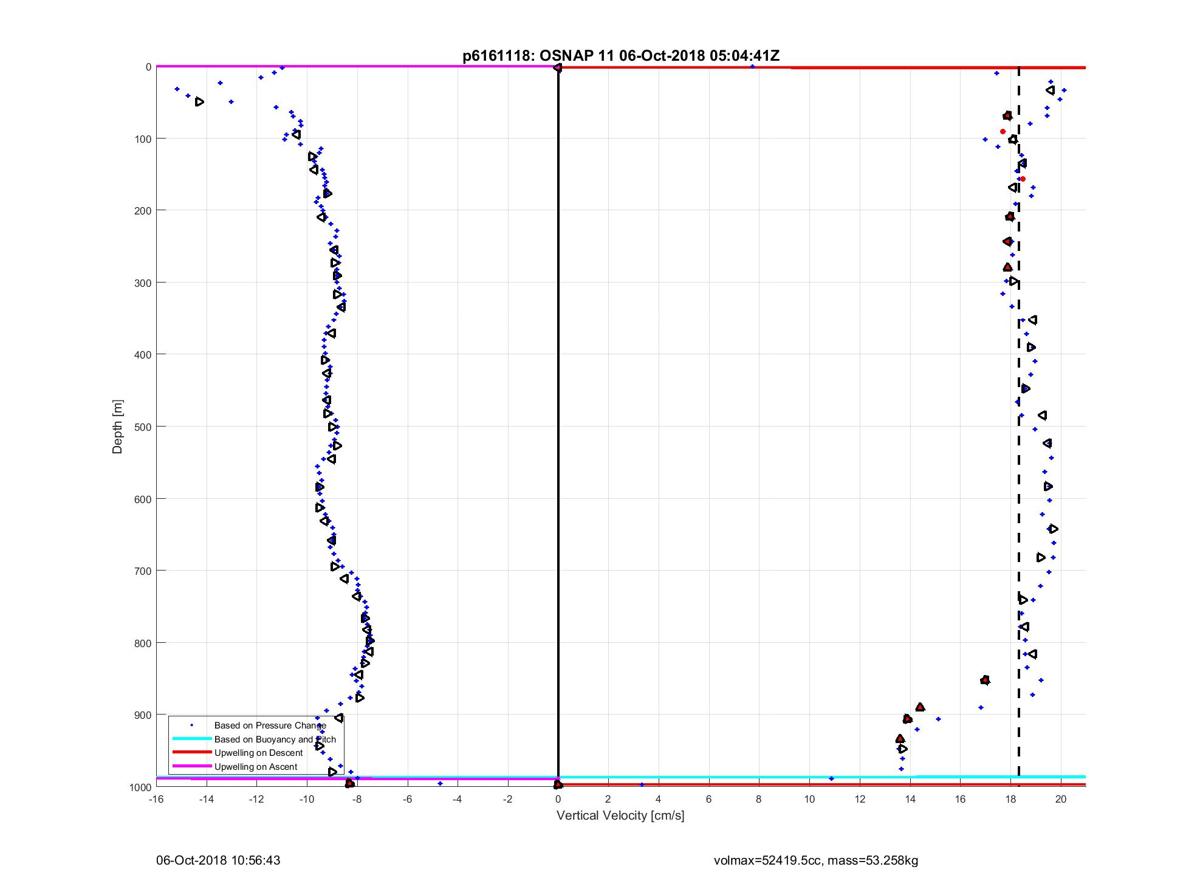Click the velocity axis tick label "8"
Image resolution: width=1200 pixels, height=885 pixels.
(x=759, y=799)
